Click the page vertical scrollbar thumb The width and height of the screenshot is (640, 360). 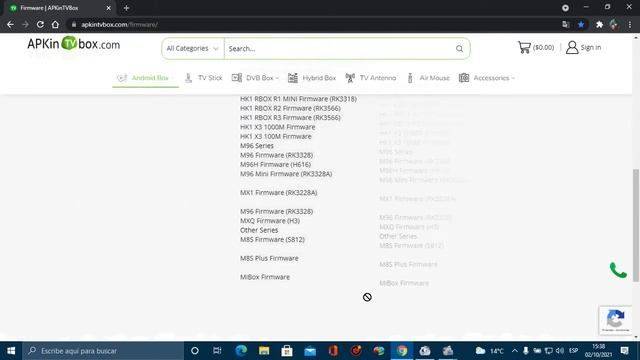(636, 225)
